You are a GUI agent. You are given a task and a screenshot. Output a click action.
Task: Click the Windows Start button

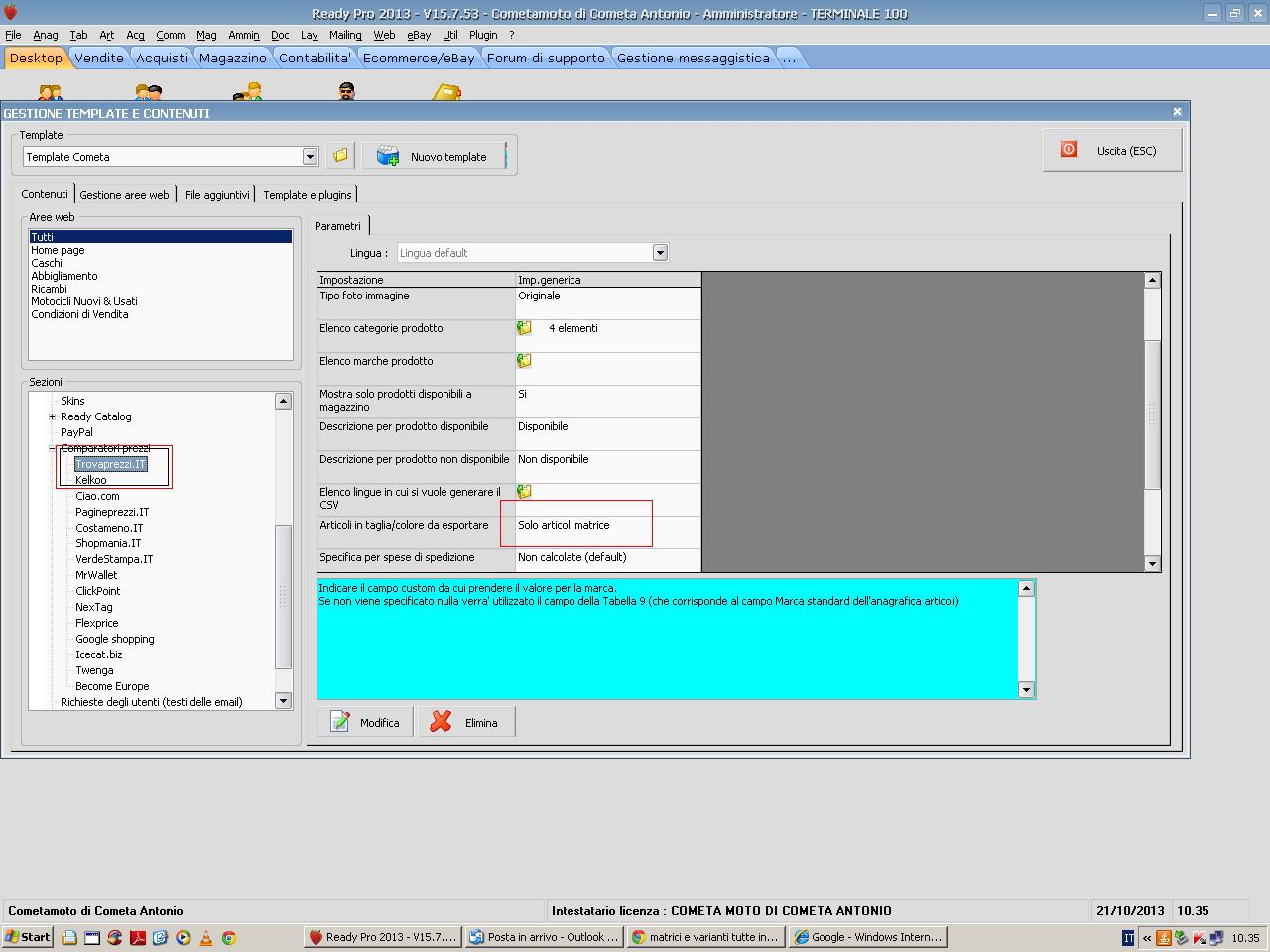point(27,937)
